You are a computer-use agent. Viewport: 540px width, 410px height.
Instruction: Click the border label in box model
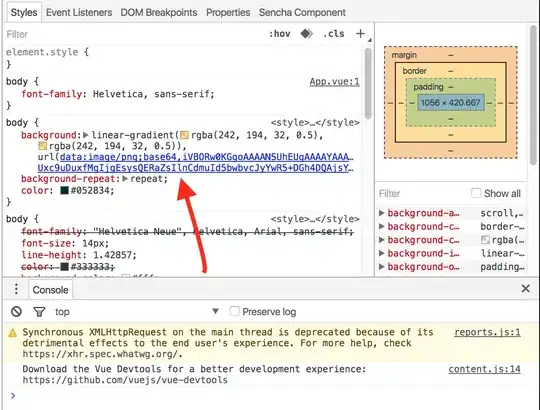pos(415,71)
